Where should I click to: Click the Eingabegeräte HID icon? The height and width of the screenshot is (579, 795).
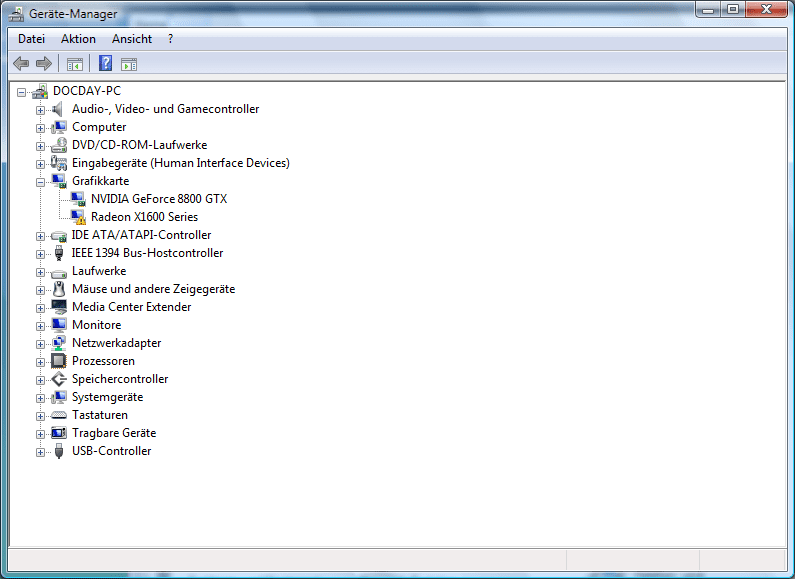coord(59,163)
